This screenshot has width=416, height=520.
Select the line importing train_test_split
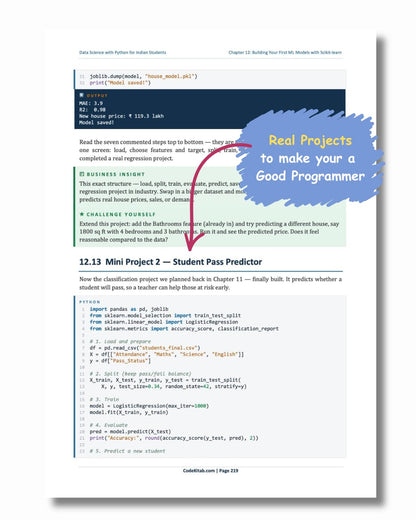(165, 315)
